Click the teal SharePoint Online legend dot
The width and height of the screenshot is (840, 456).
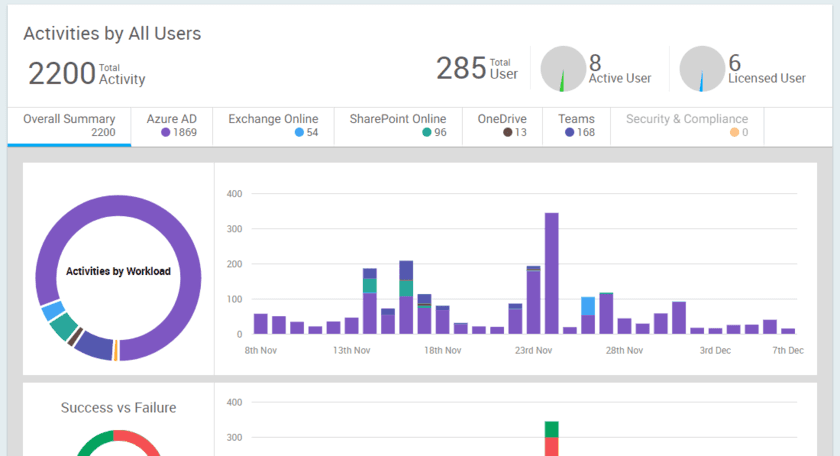[426, 132]
